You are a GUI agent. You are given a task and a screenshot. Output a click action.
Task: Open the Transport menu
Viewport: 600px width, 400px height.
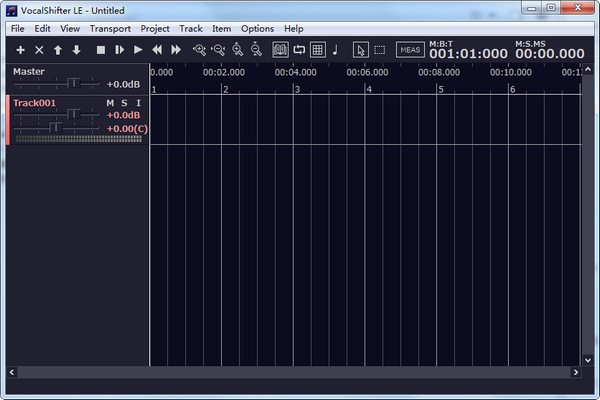click(x=110, y=29)
